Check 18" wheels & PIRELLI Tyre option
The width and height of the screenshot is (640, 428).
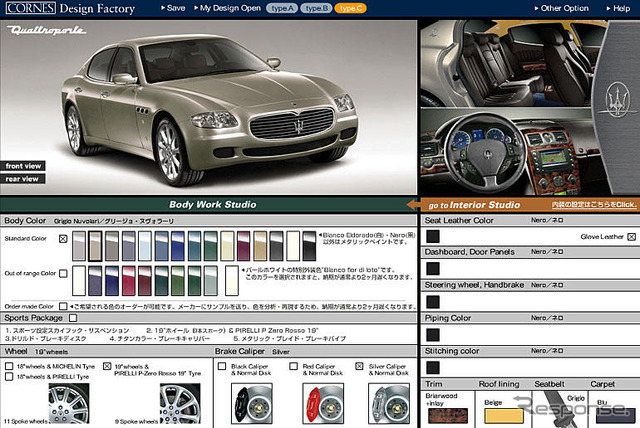(x=9, y=376)
